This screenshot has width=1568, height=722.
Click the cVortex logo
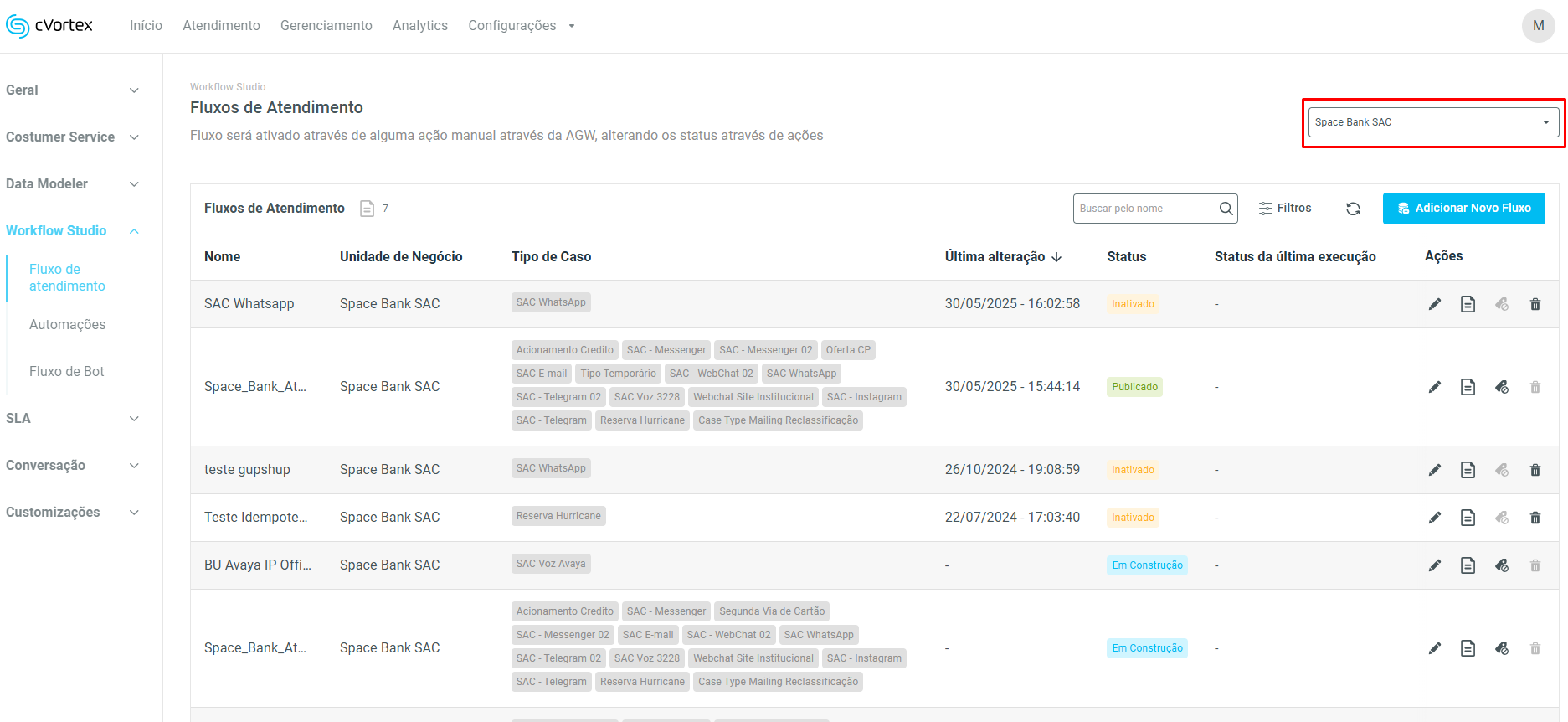coord(49,26)
